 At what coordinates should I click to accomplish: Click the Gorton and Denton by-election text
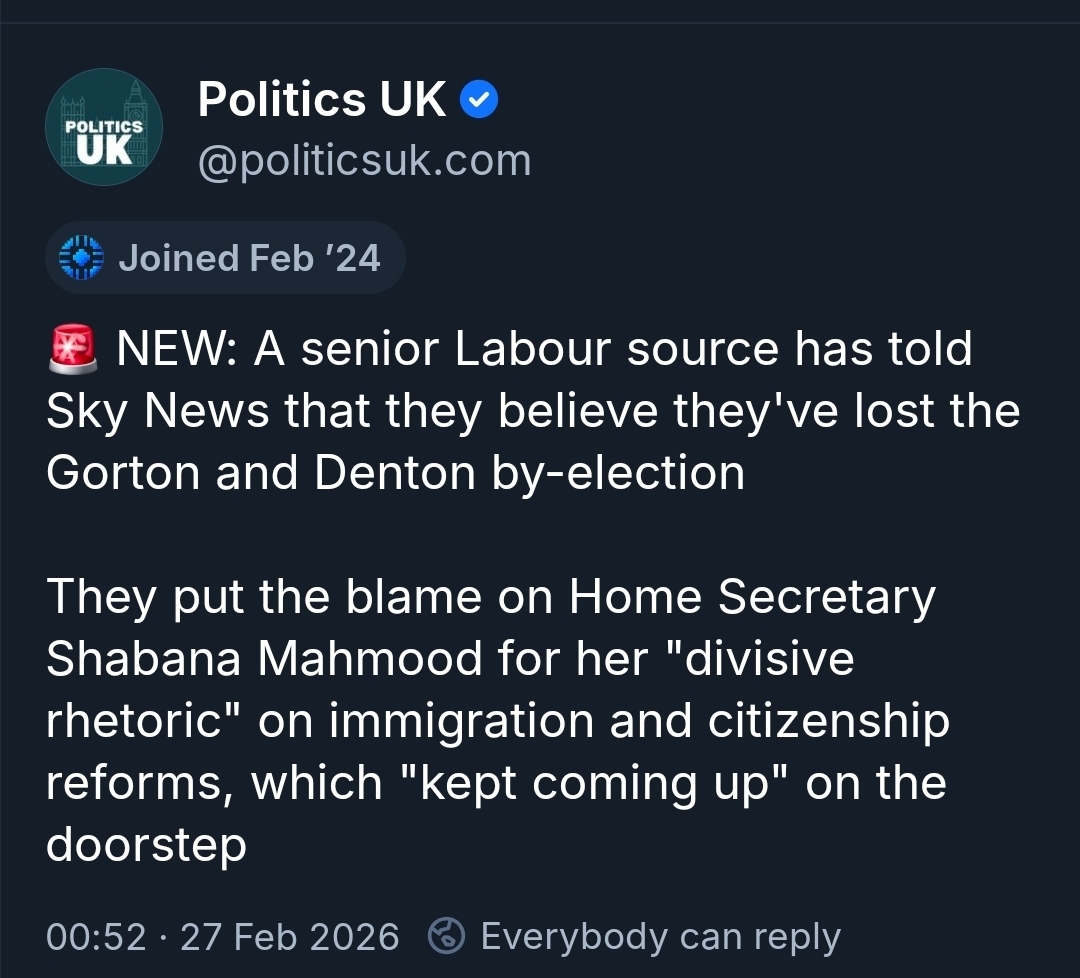[x=395, y=473]
